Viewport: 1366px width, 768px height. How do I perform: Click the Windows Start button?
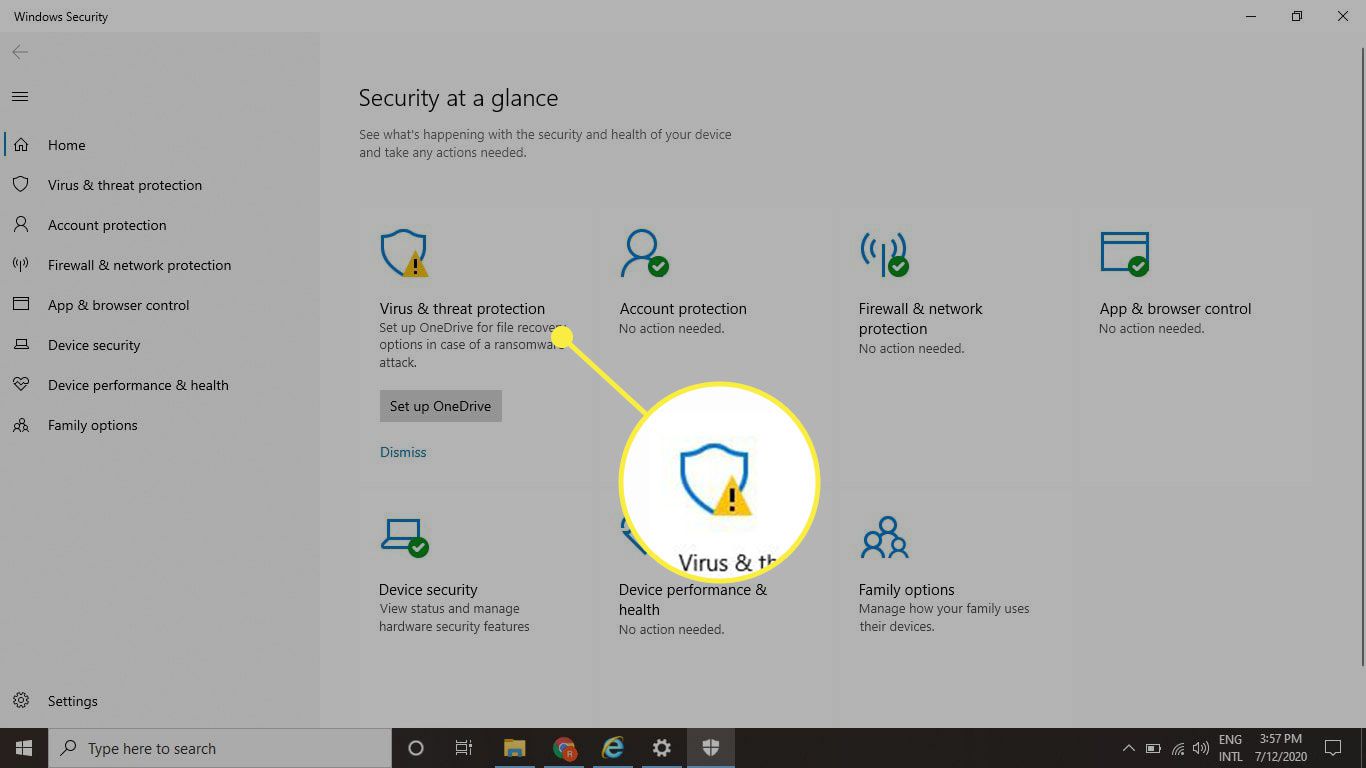tap(23, 748)
